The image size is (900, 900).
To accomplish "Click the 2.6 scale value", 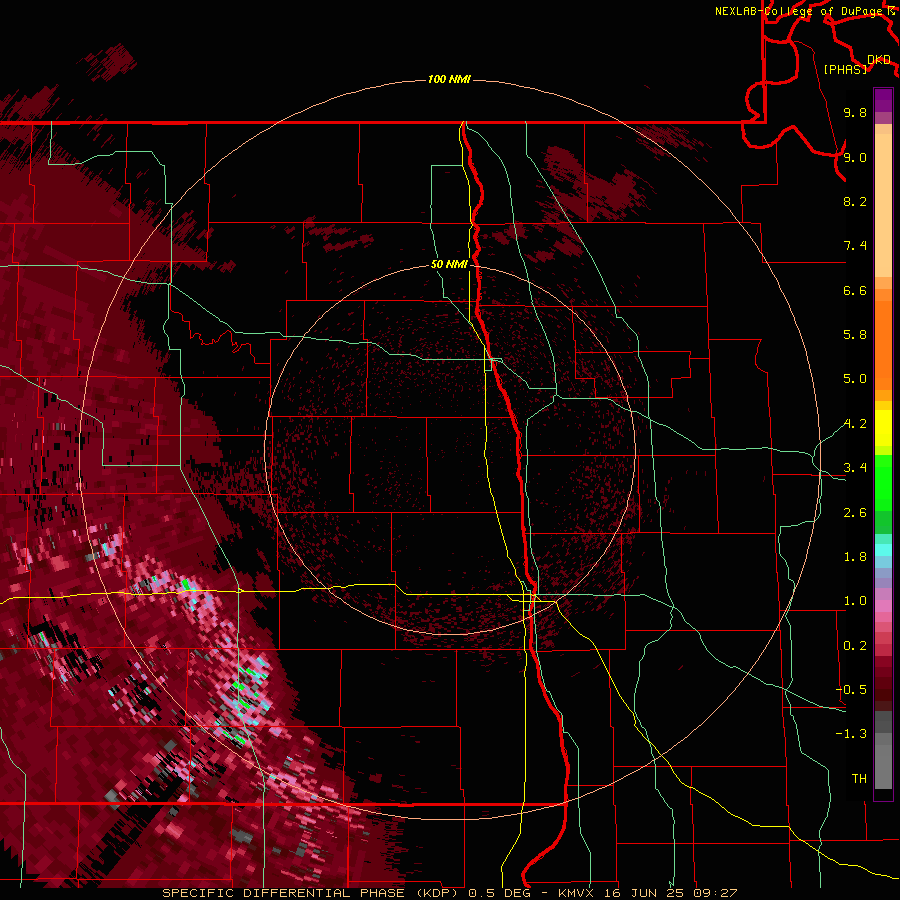I will [855, 513].
